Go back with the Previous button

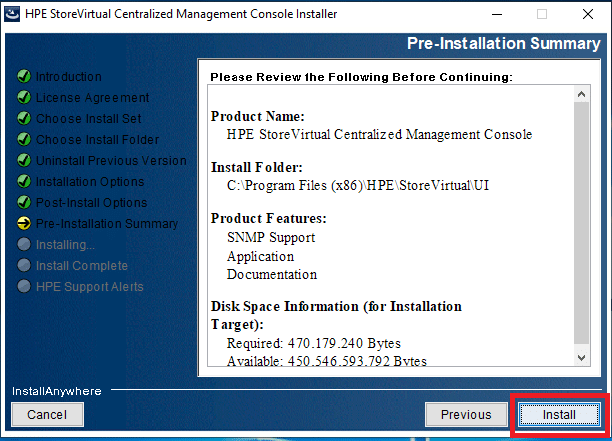tap(466, 414)
